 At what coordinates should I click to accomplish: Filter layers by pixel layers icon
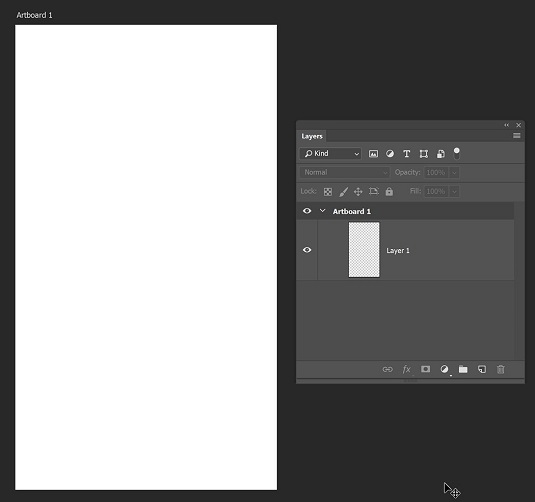click(x=373, y=154)
